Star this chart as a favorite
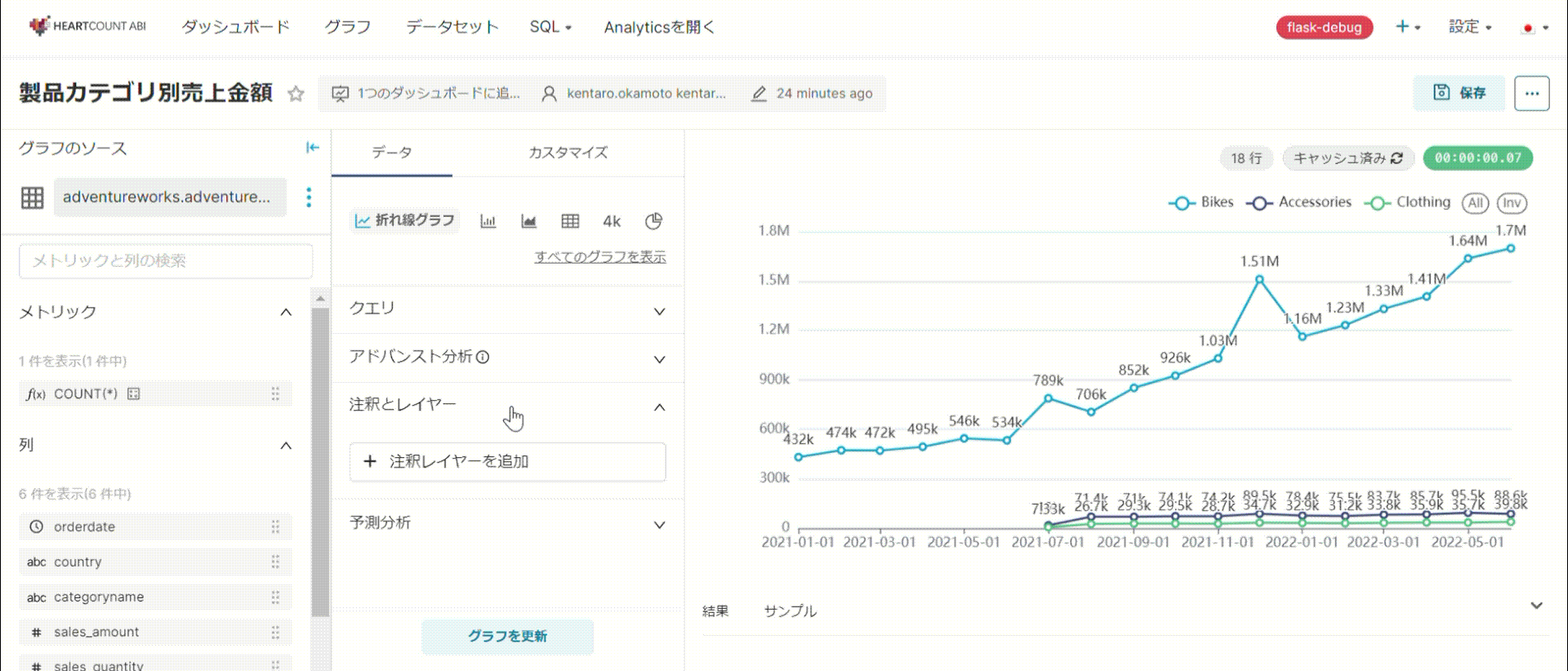The image size is (1568, 671). (296, 94)
